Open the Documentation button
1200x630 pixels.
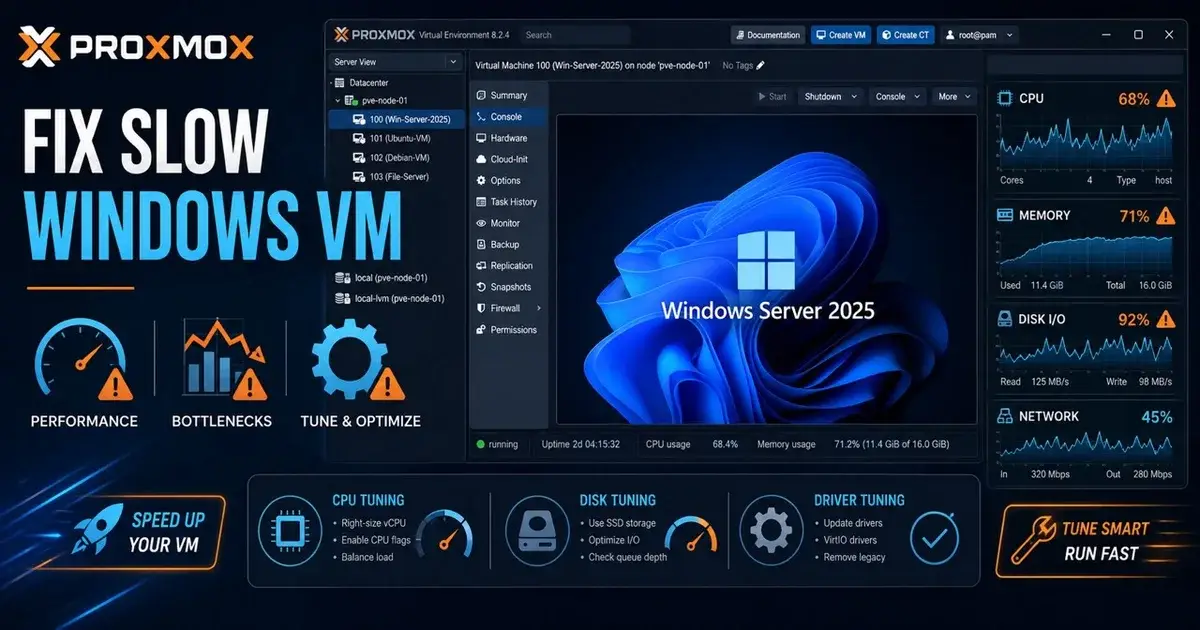(x=768, y=35)
